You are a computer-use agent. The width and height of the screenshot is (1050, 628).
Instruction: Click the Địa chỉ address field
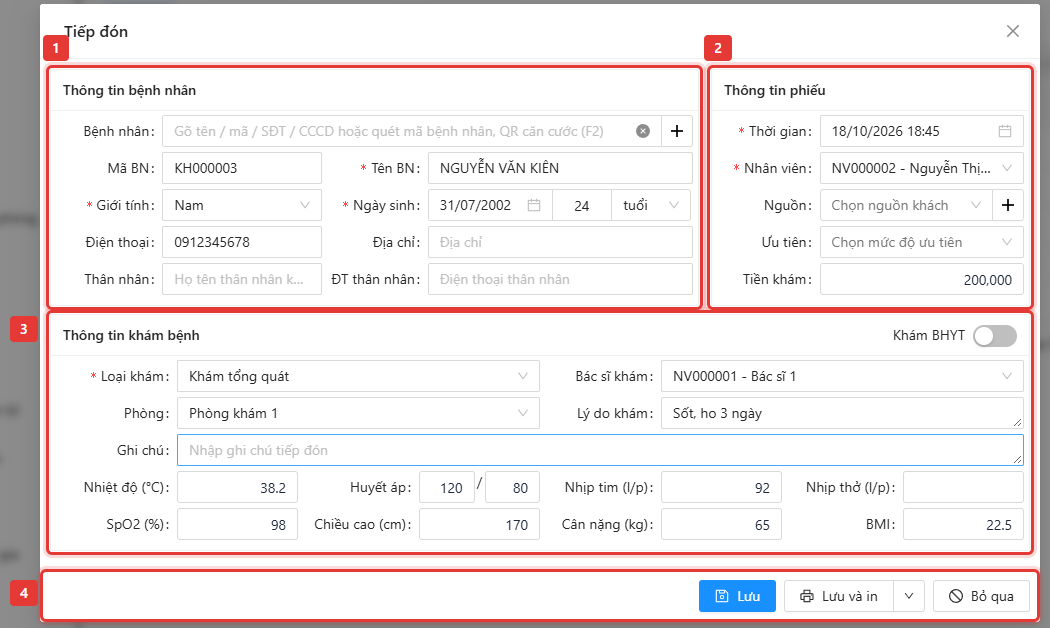click(560, 242)
